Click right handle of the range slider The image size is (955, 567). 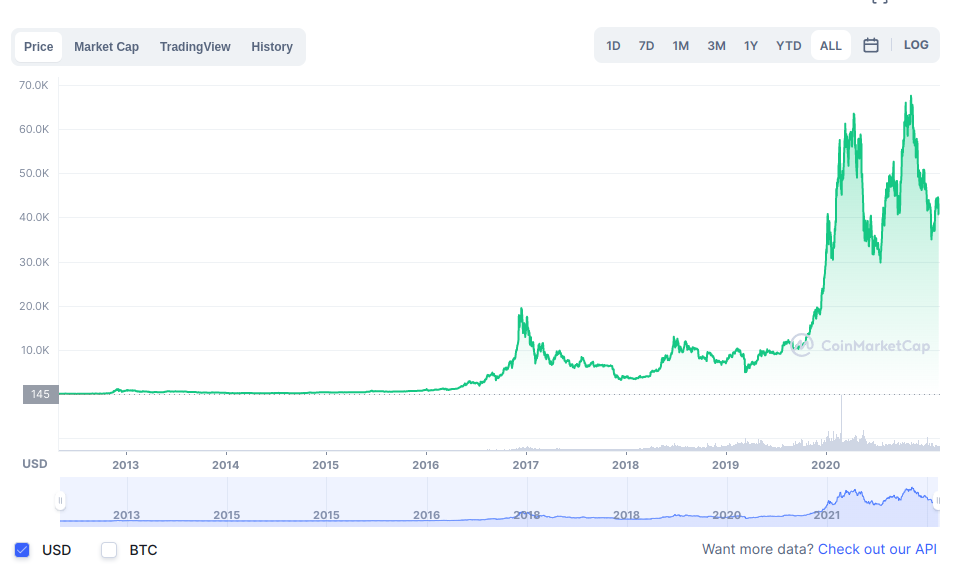coord(938,501)
